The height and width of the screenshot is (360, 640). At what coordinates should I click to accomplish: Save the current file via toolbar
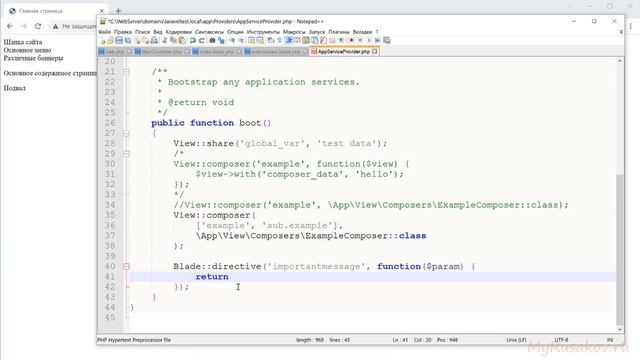click(118, 40)
